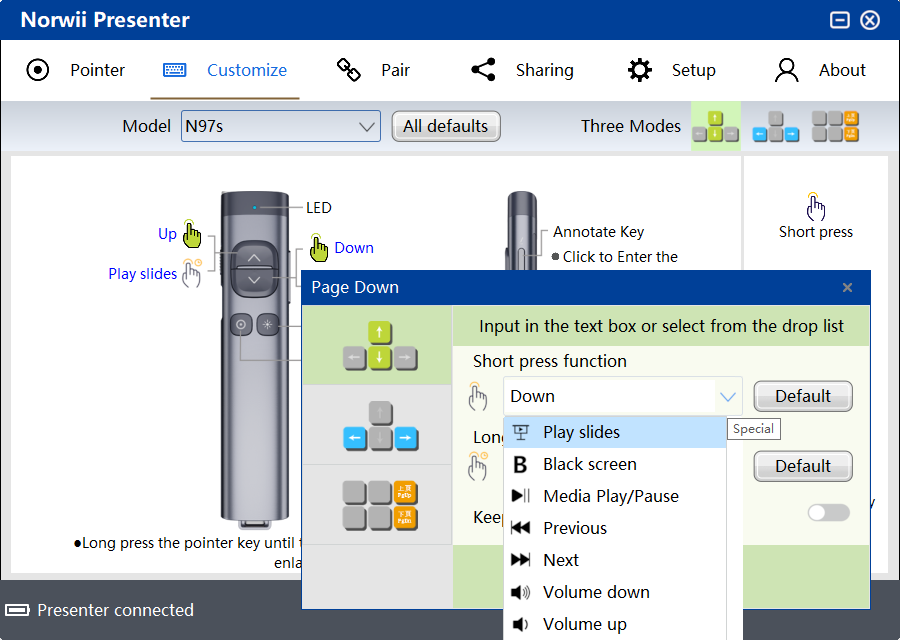Click the Short press hand icon in the right panel
Image resolution: width=900 pixels, height=640 pixels.
pyautogui.click(x=815, y=207)
